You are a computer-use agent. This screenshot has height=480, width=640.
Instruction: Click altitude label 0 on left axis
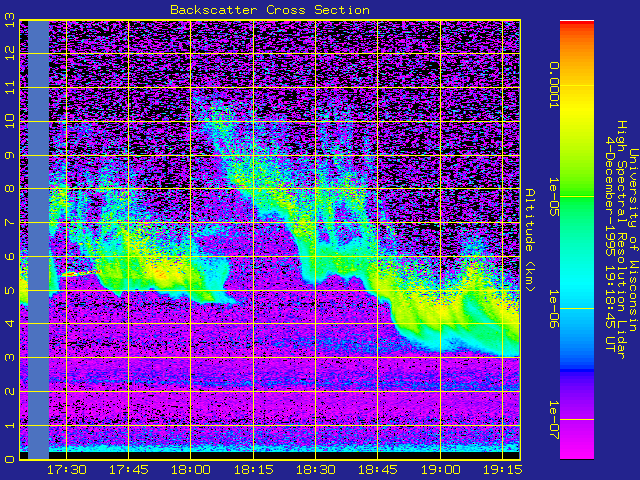pyautogui.click(x=10, y=459)
